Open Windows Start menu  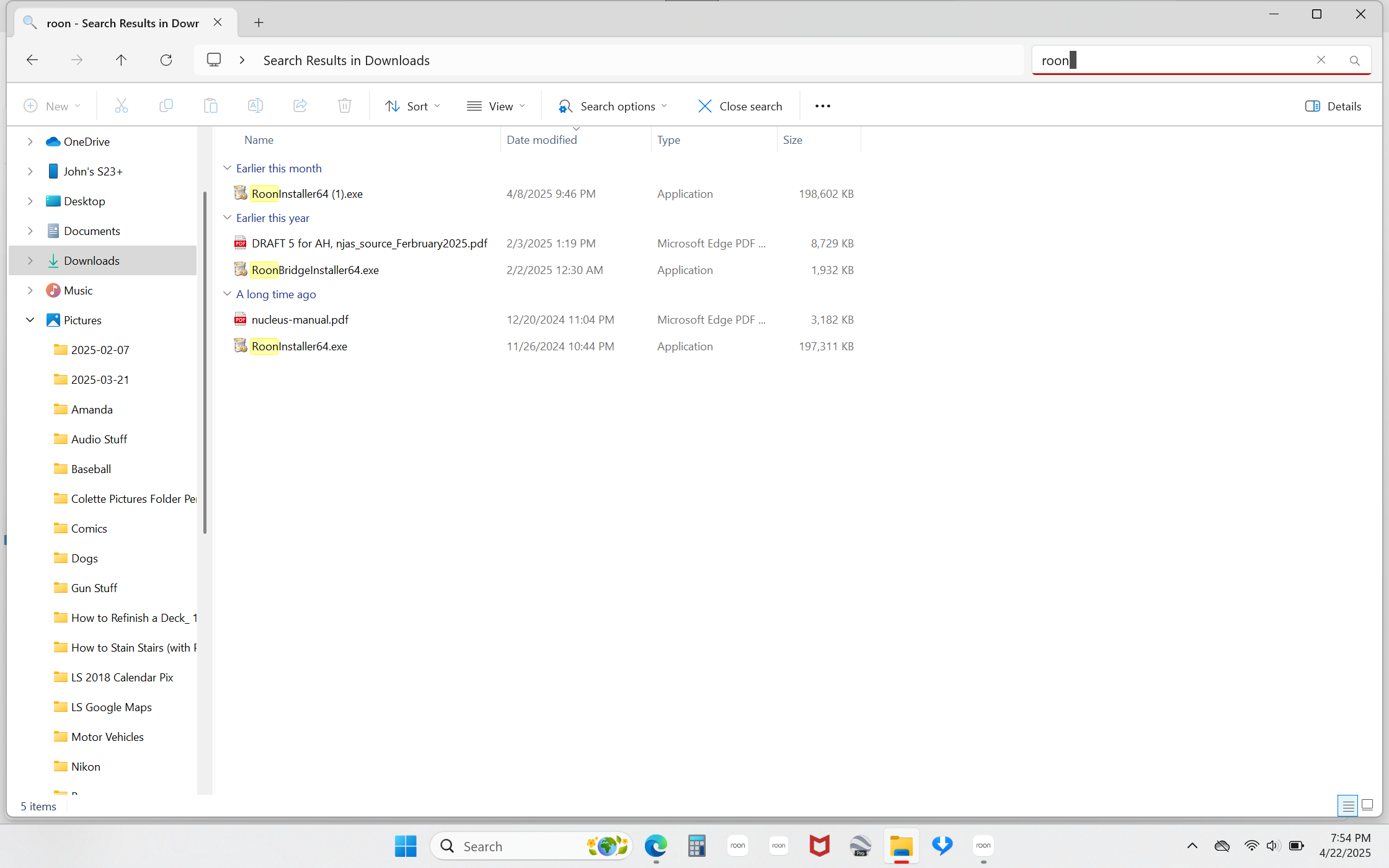pyautogui.click(x=406, y=846)
